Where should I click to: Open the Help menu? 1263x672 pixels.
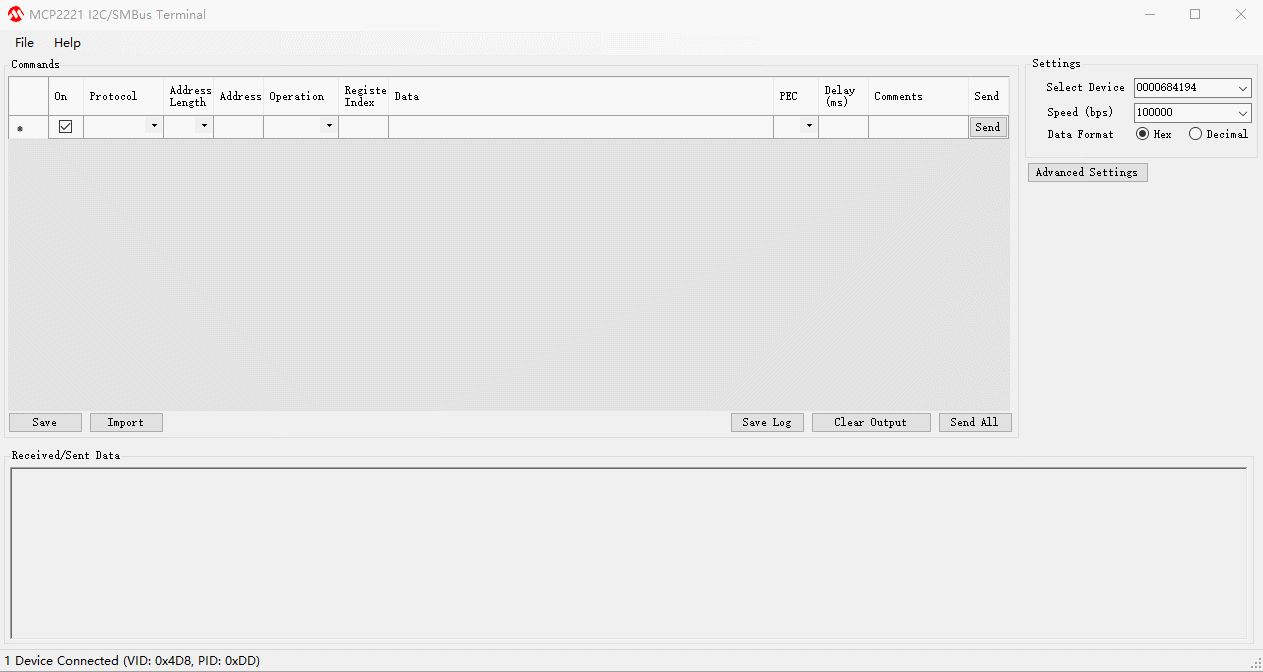(x=67, y=43)
